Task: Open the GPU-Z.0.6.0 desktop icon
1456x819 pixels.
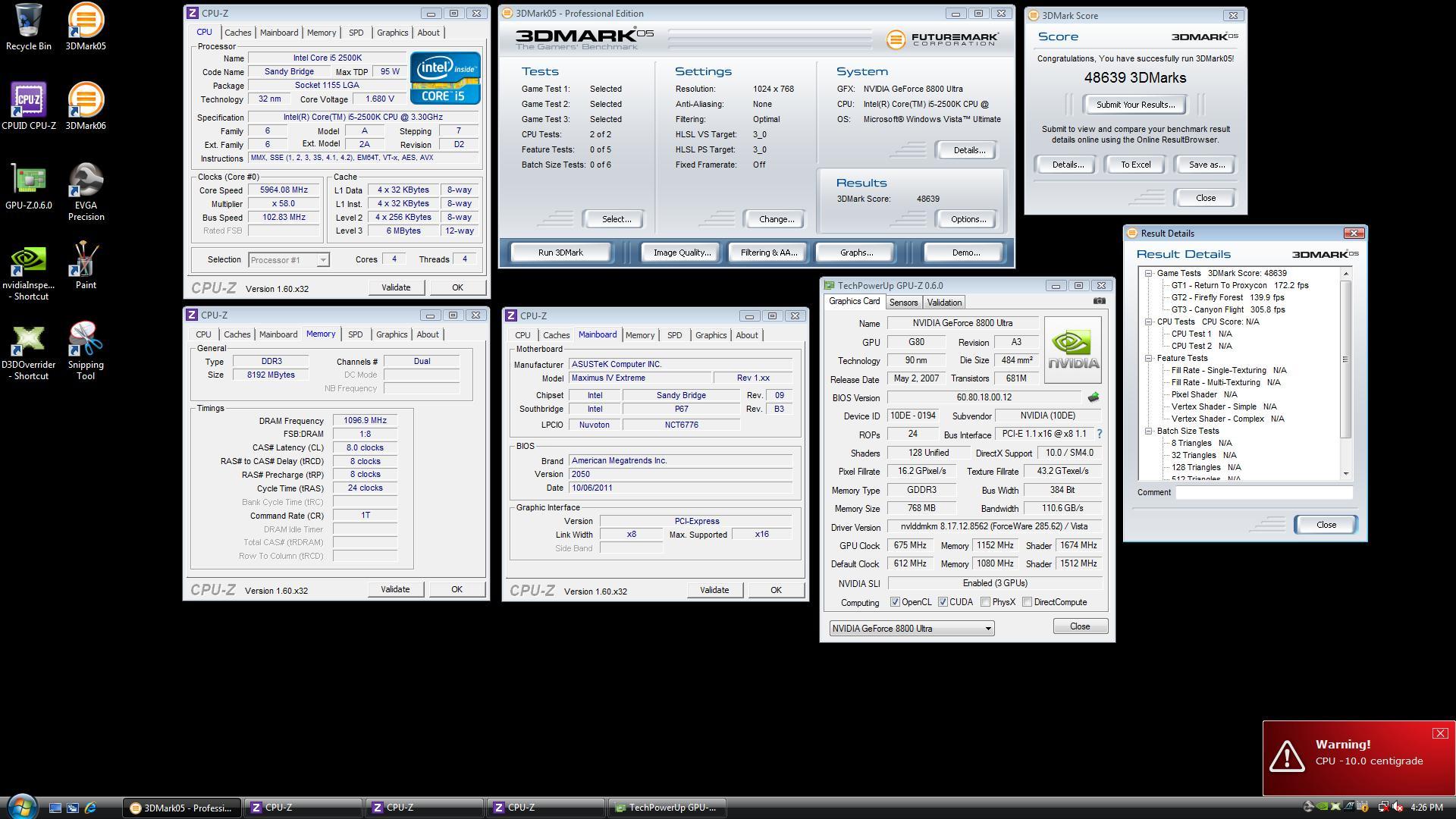Action: 28,187
